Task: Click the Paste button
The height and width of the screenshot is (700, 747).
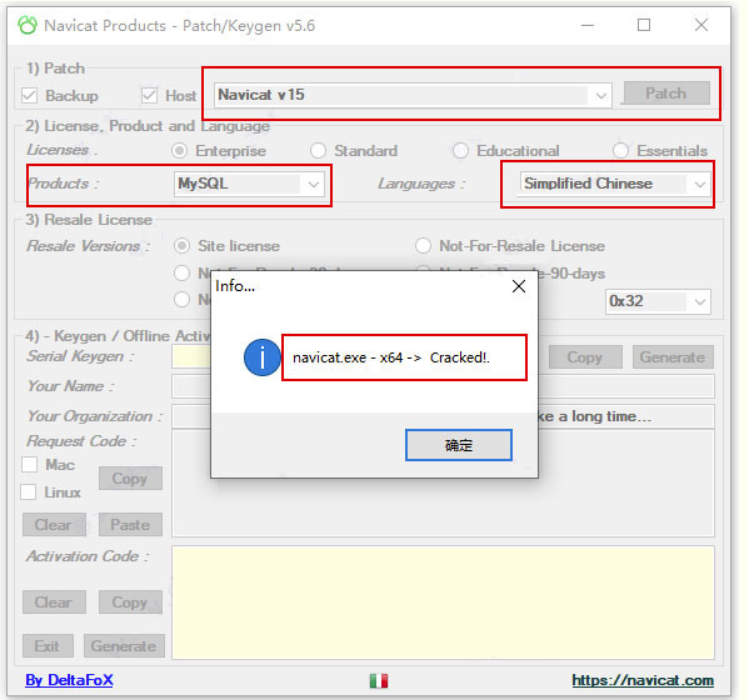Action: click(130, 525)
